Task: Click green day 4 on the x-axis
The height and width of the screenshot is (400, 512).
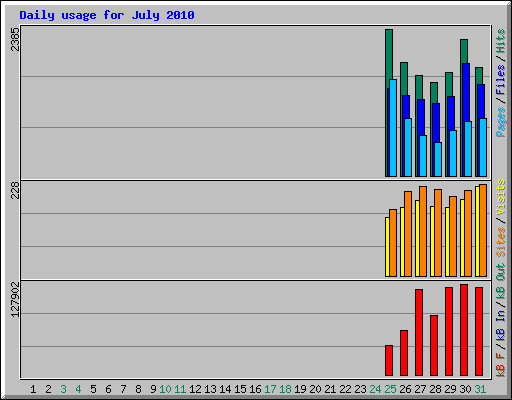Action: [x=78, y=389]
